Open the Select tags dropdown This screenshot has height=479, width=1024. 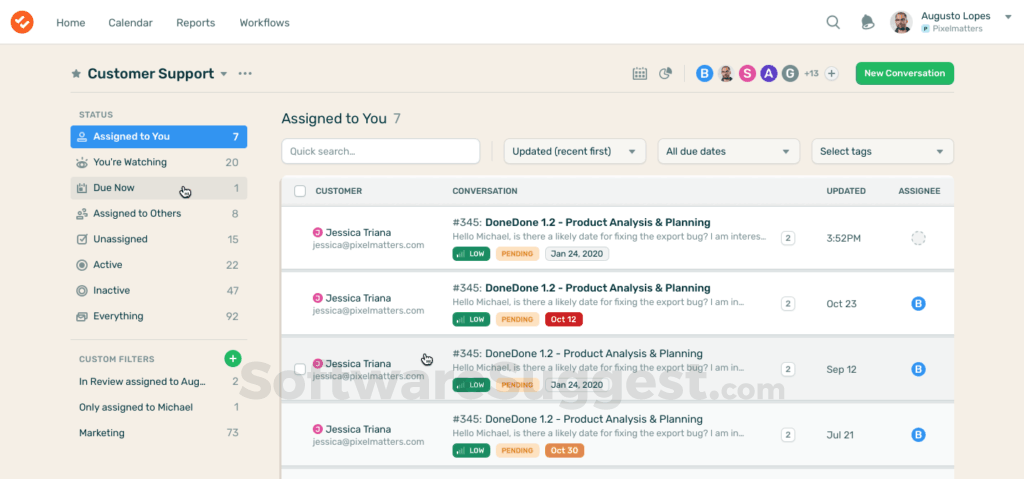(x=882, y=151)
